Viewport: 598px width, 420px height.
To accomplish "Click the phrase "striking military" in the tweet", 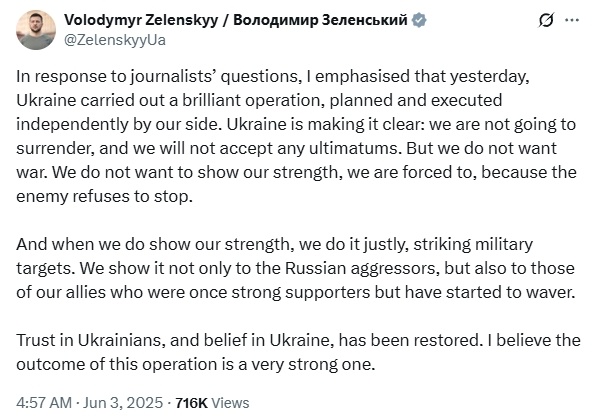I will pos(473,245).
